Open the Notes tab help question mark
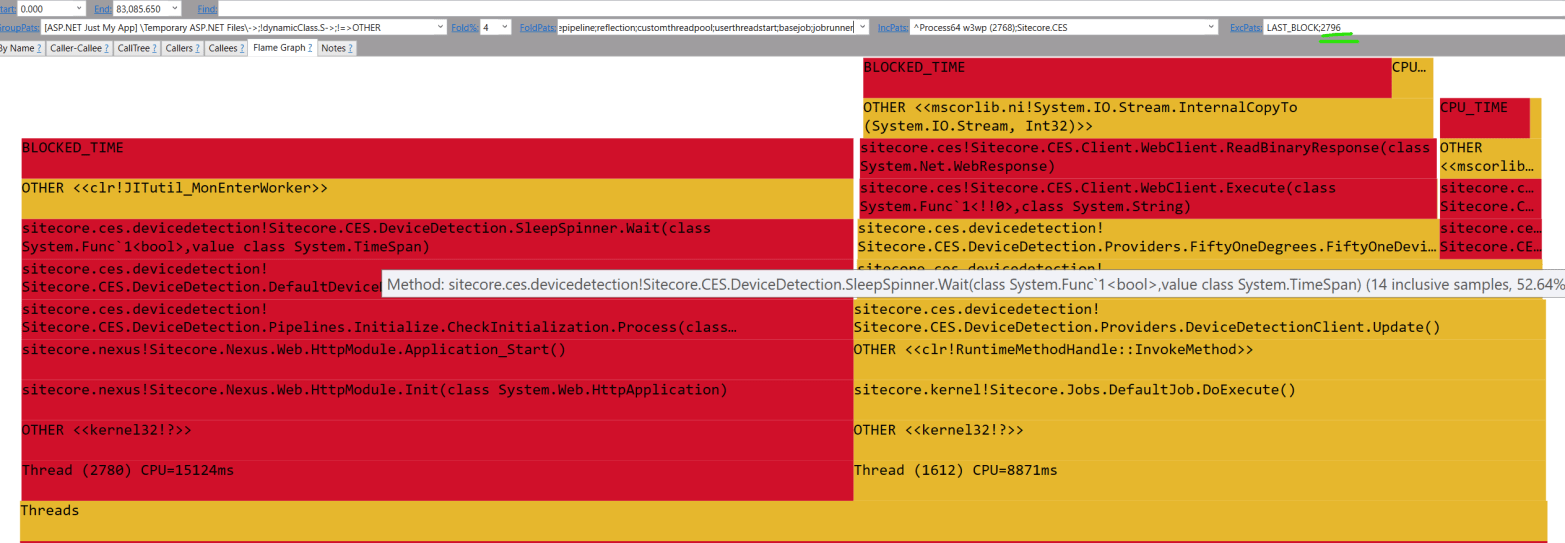 pyautogui.click(x=351, y=48)
